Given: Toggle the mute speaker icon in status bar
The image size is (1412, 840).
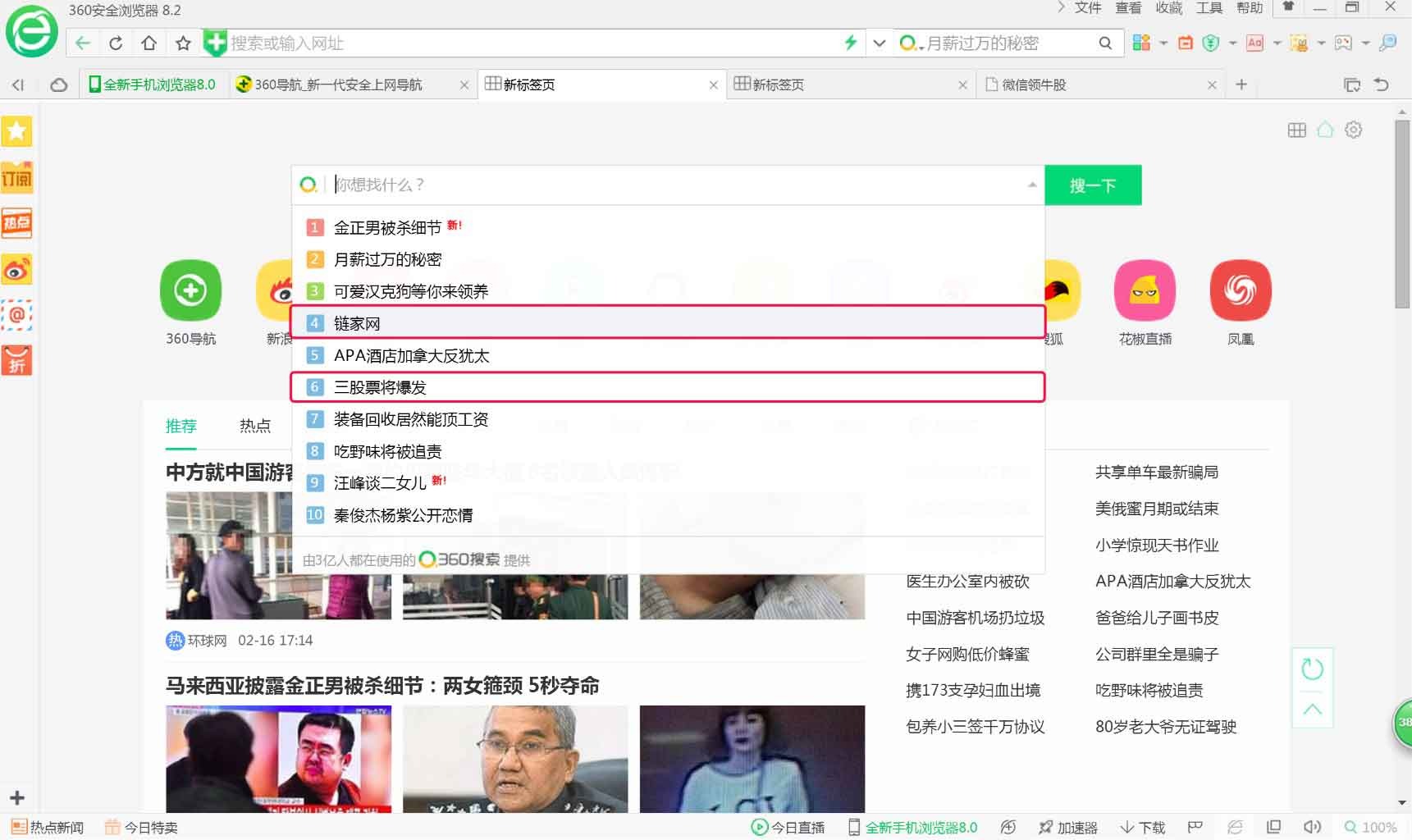Looking at the screenshot, I should pos(1312,827).
